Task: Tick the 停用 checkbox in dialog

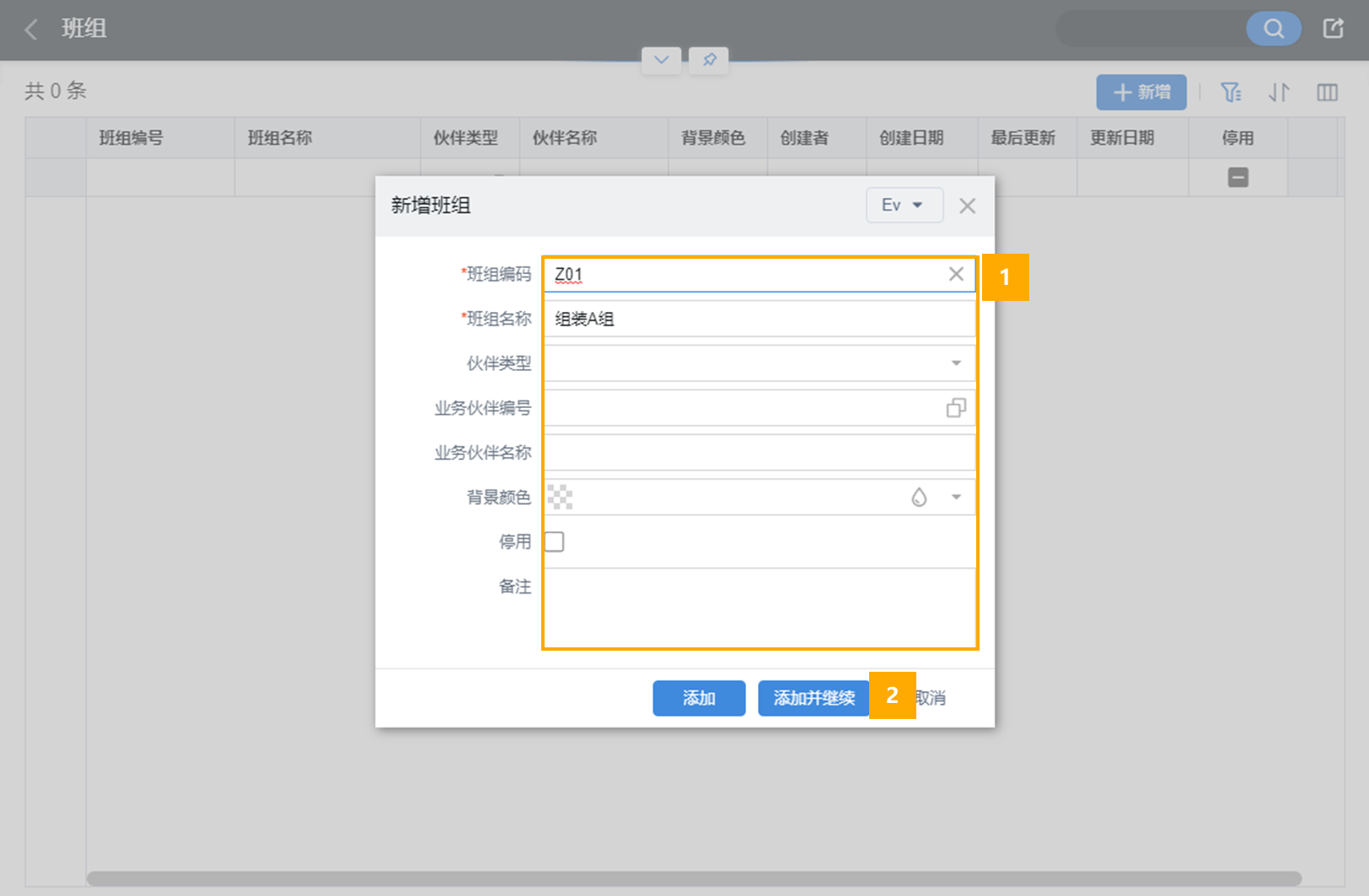Action: tap(555, 541)
